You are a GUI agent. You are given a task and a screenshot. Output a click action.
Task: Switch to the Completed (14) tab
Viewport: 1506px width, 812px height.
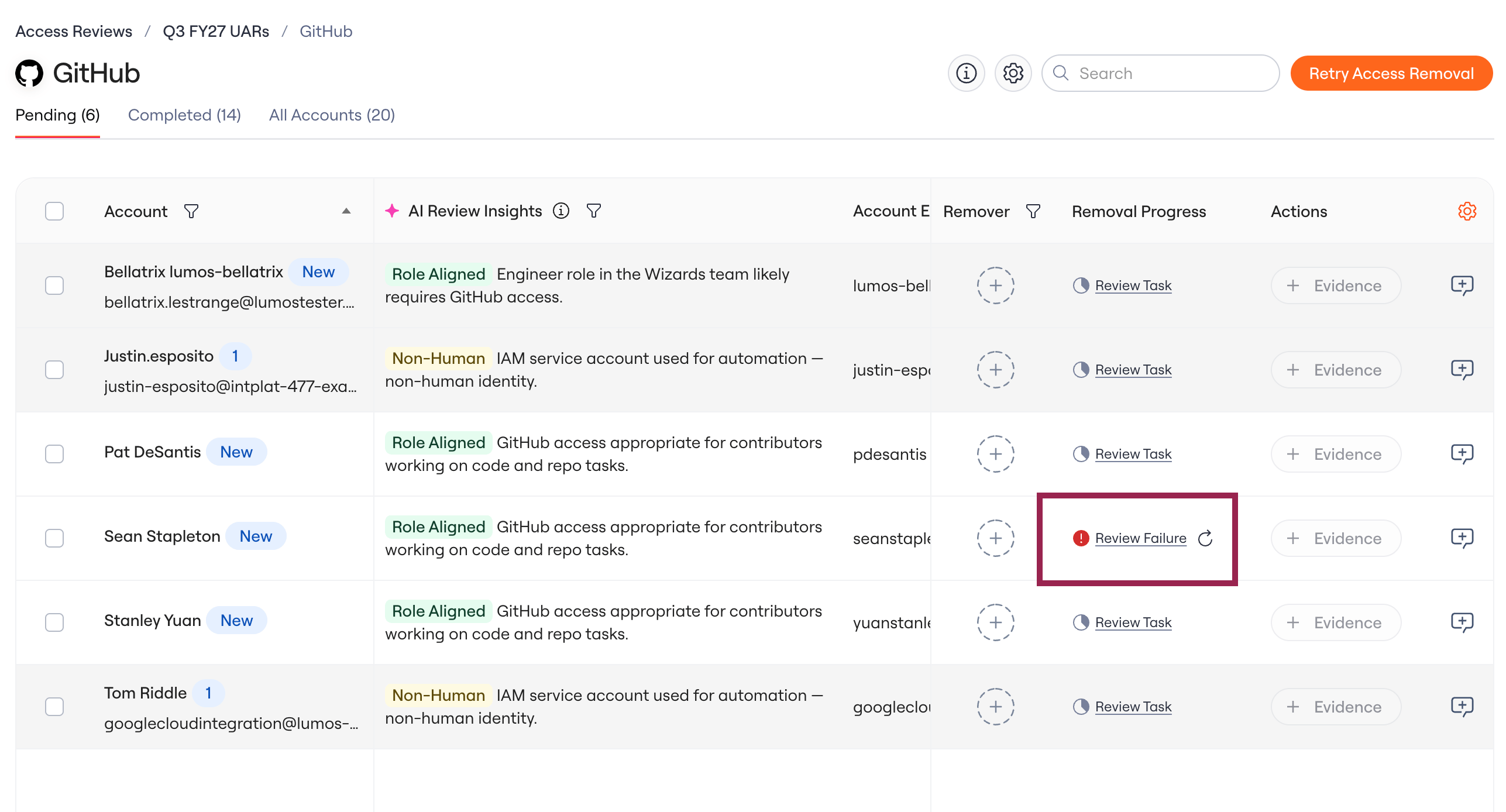(x=184, y=115)
